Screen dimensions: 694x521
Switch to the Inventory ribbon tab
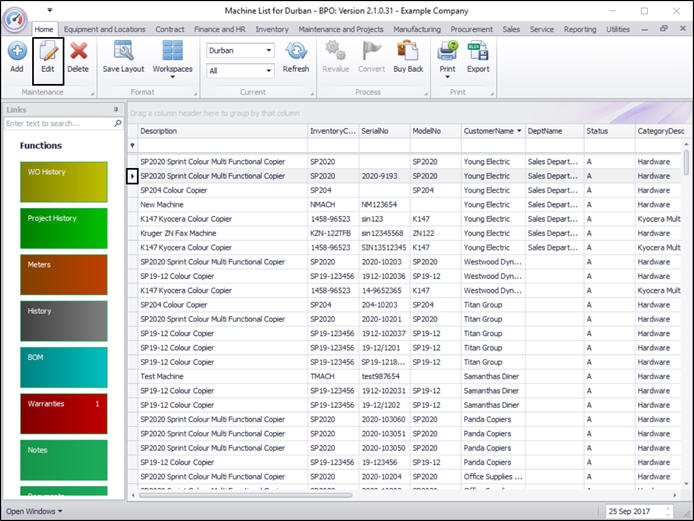coord(272,30)
